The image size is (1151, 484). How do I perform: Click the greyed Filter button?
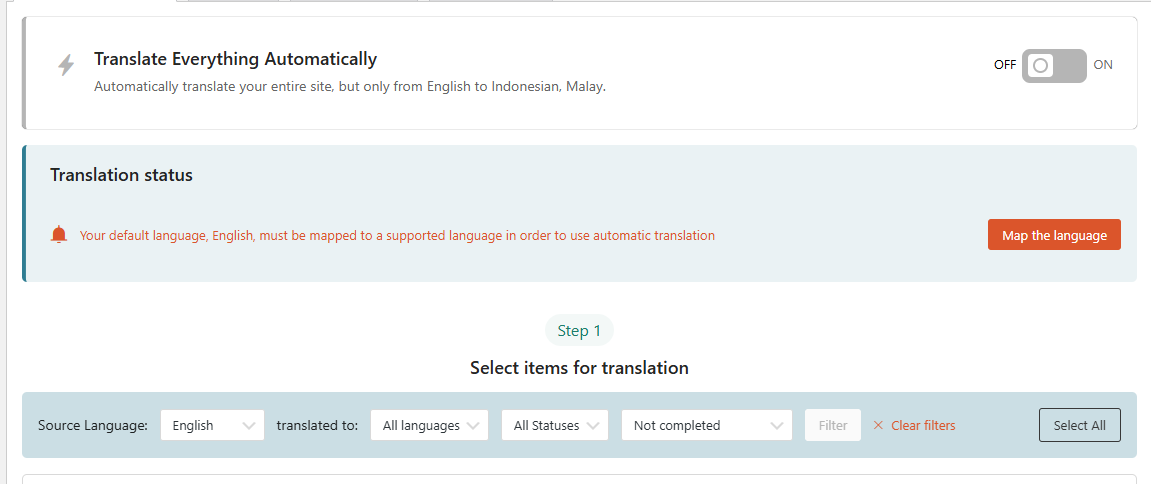click(833, 425)
